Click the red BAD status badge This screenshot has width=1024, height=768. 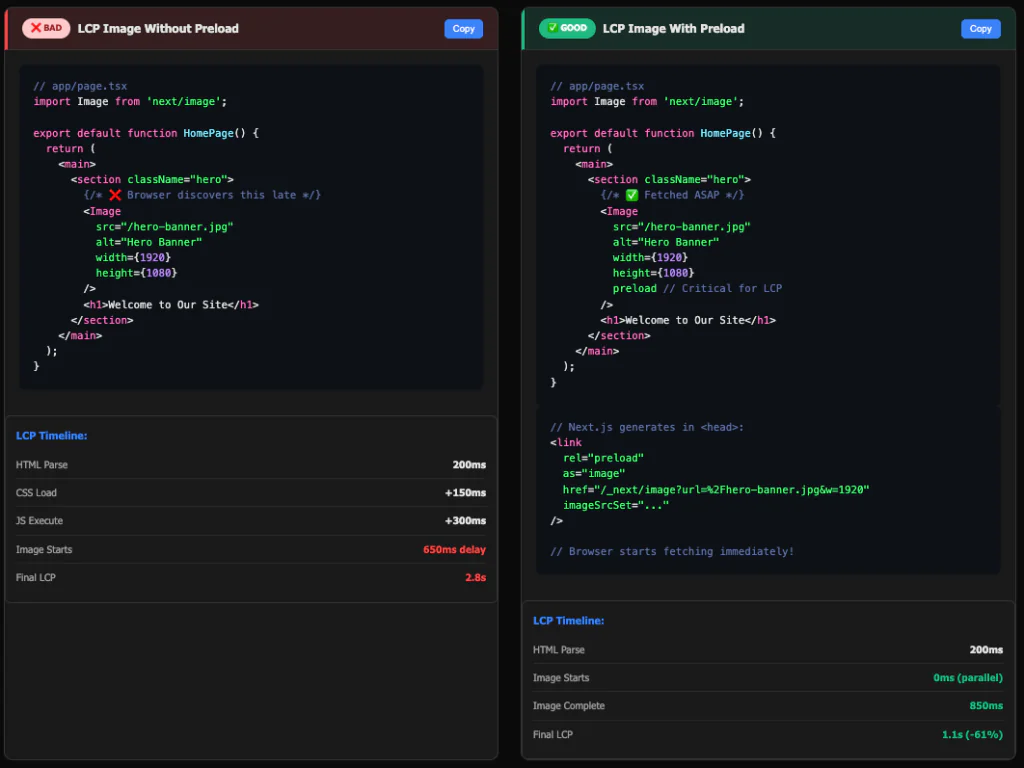coord(45,28)
